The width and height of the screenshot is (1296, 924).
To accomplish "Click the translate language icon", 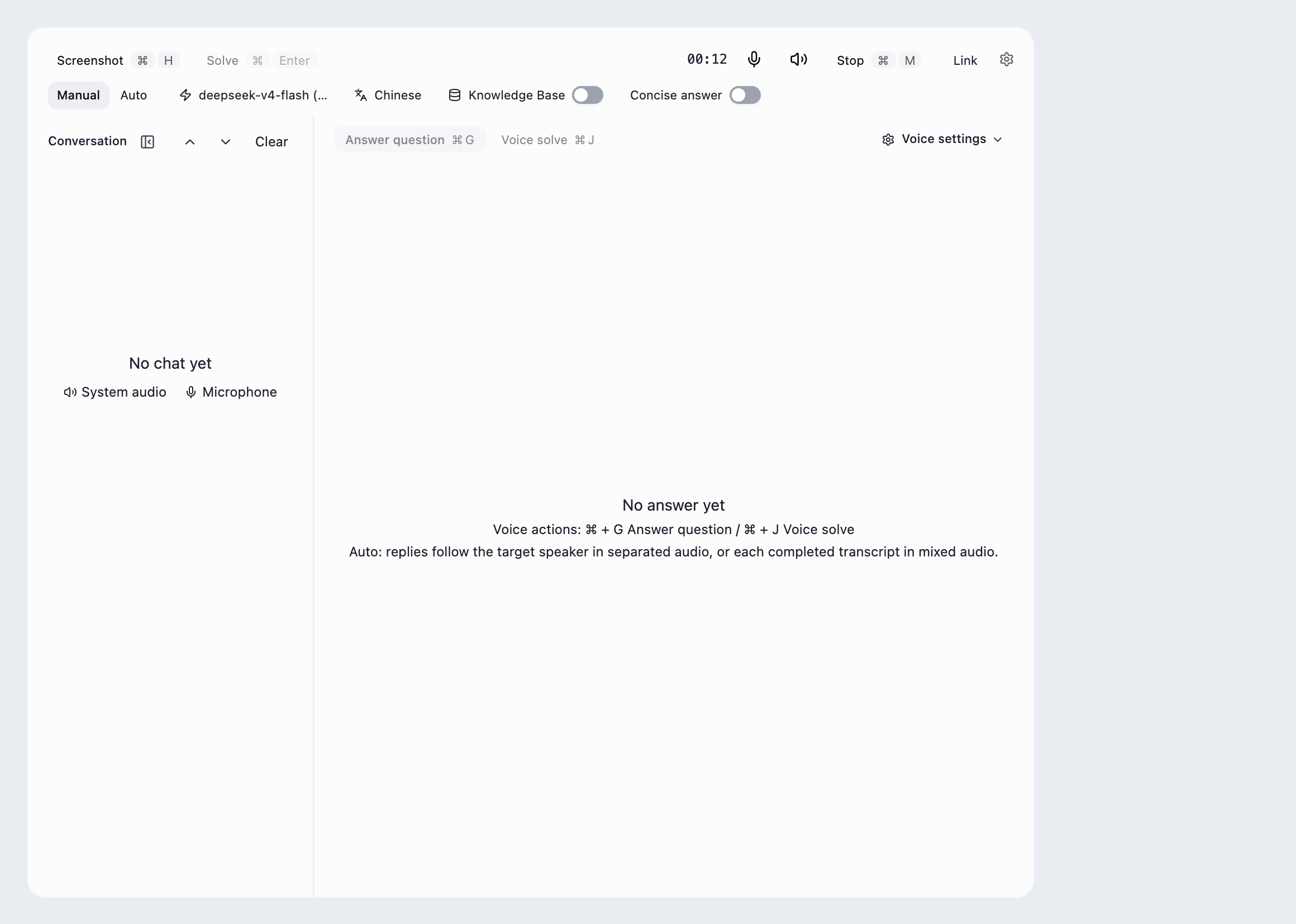I will (361, 95).
